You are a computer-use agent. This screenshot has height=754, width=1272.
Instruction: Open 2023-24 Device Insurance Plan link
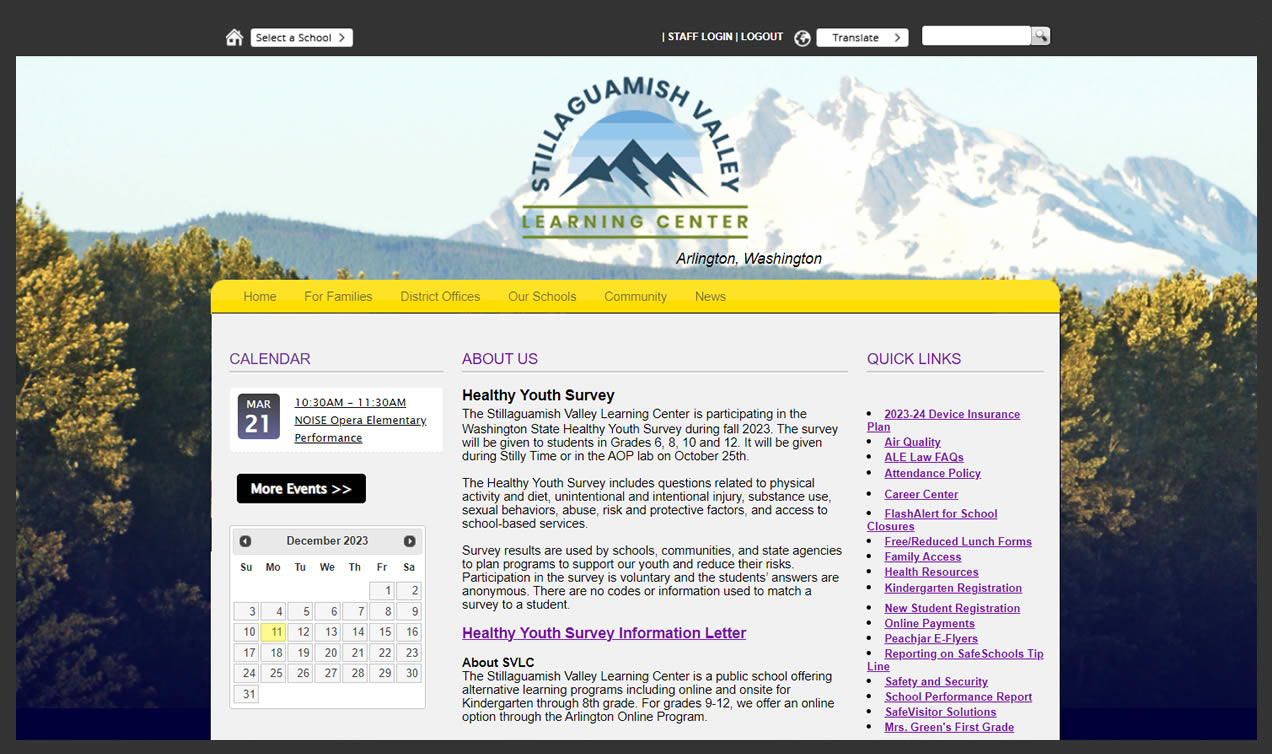(943, 420)
